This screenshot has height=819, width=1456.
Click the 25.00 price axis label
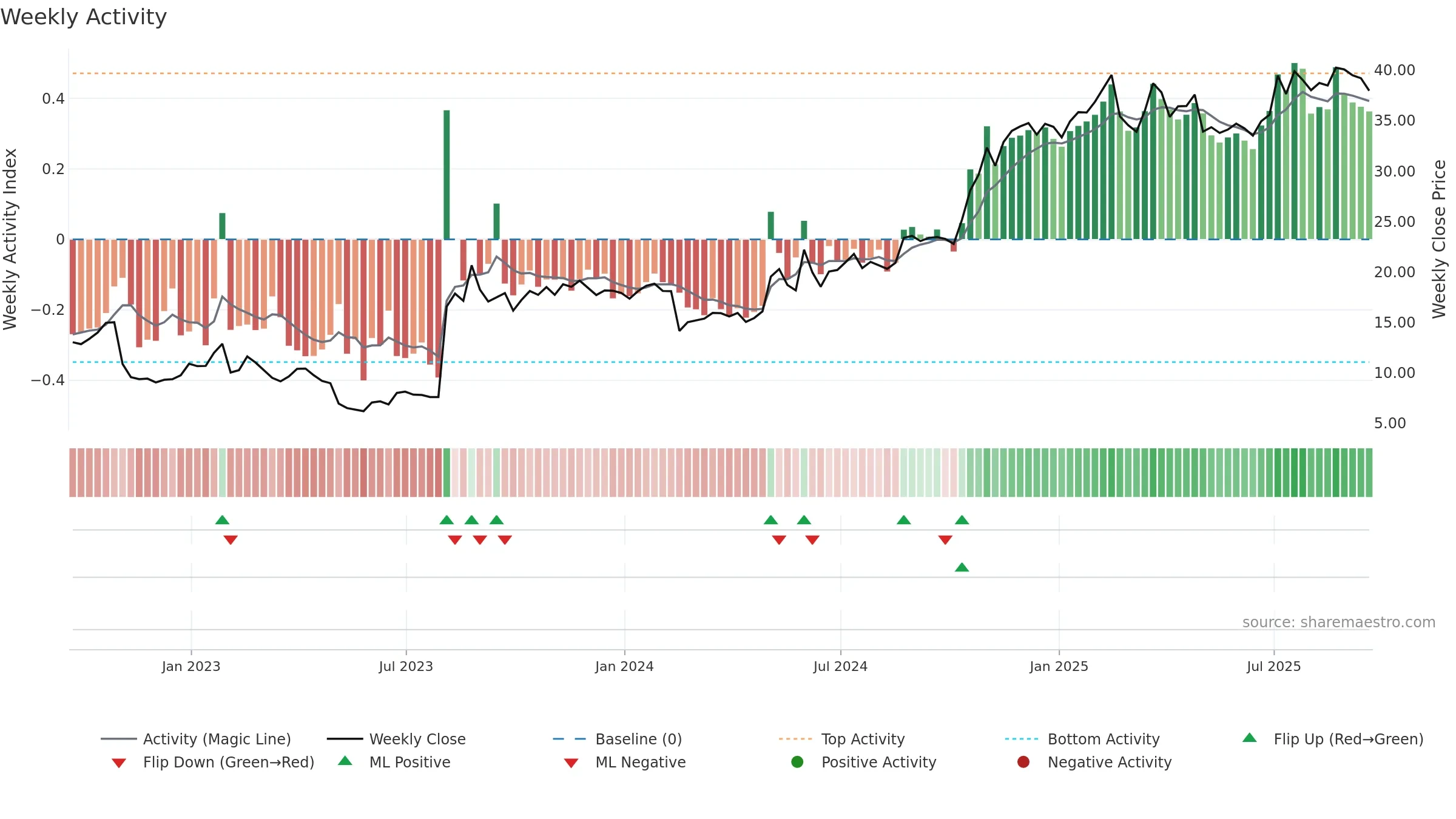(x=1395, y=222)
